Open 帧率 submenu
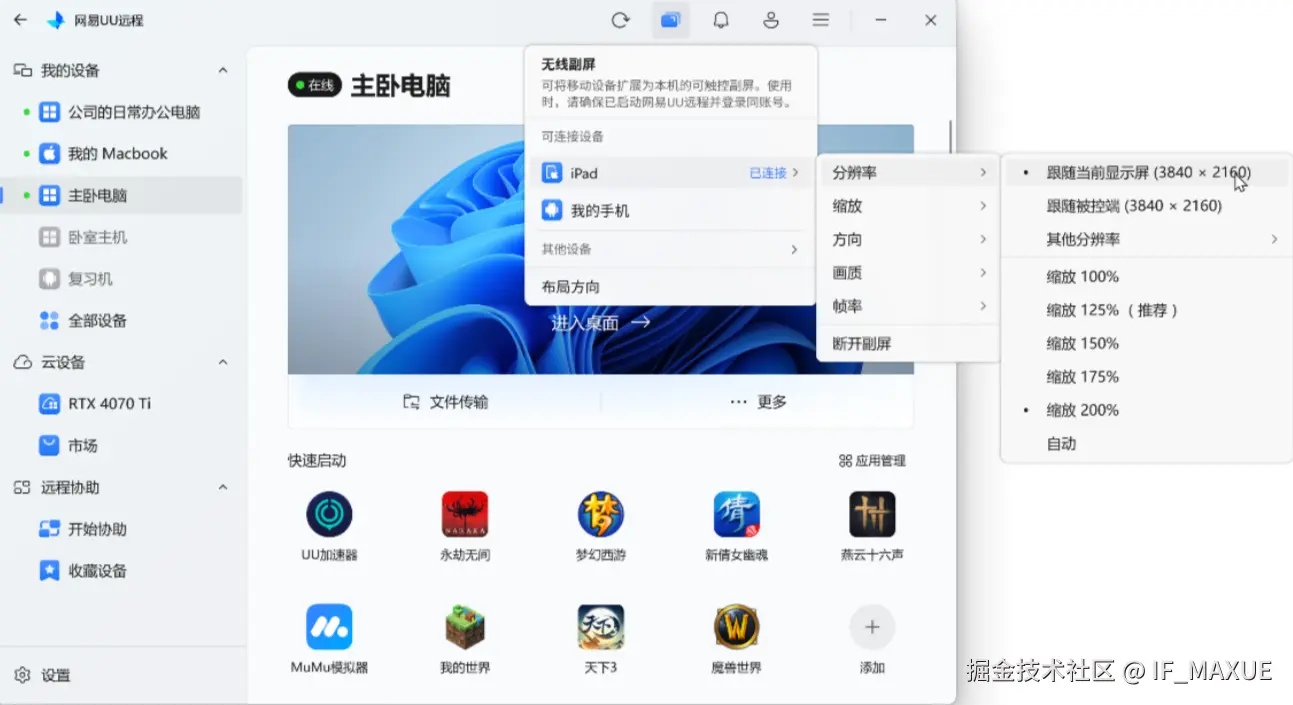The image size is (1293, 705). coord(909,307)
